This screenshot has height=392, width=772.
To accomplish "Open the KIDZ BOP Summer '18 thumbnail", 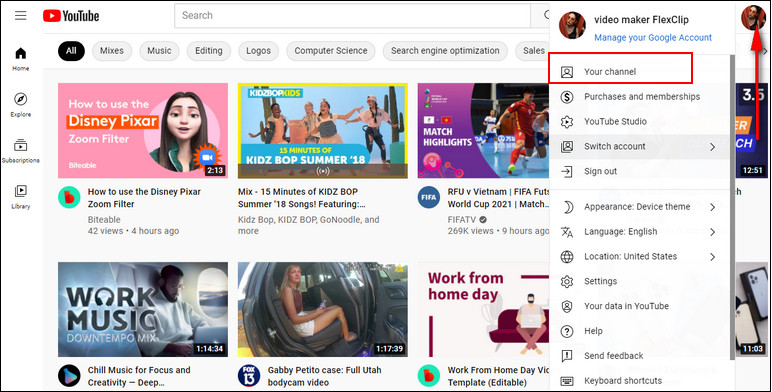I will coord(322,131).
